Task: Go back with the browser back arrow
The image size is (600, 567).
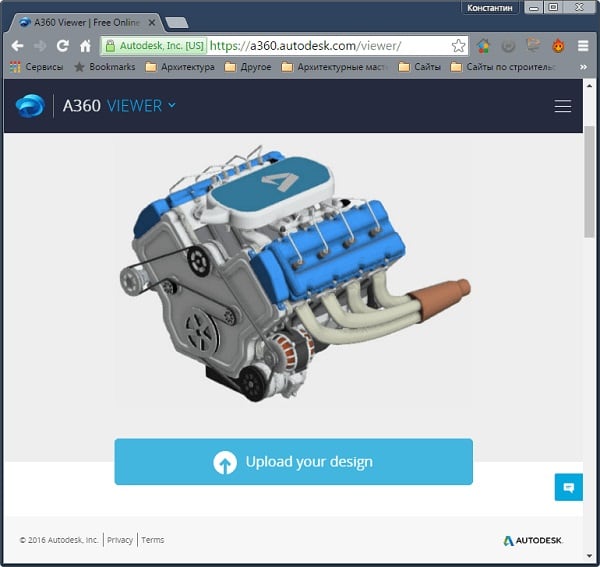Action: tap(17, 46)
